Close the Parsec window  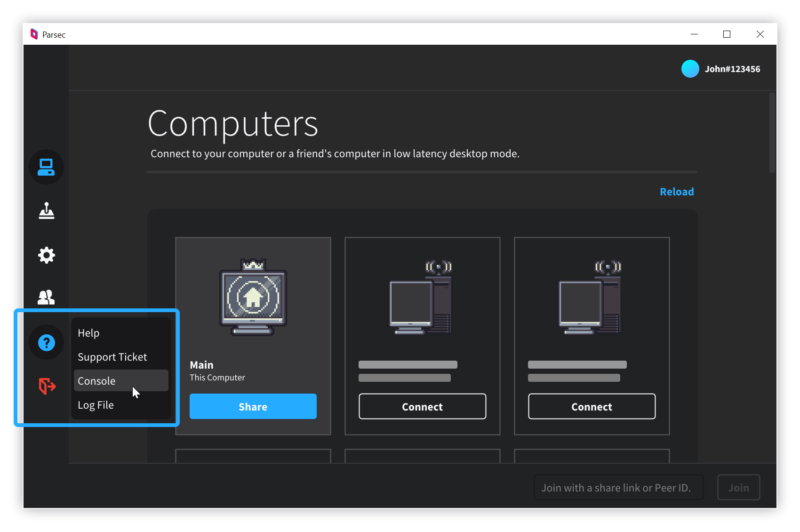pos(760,34)
